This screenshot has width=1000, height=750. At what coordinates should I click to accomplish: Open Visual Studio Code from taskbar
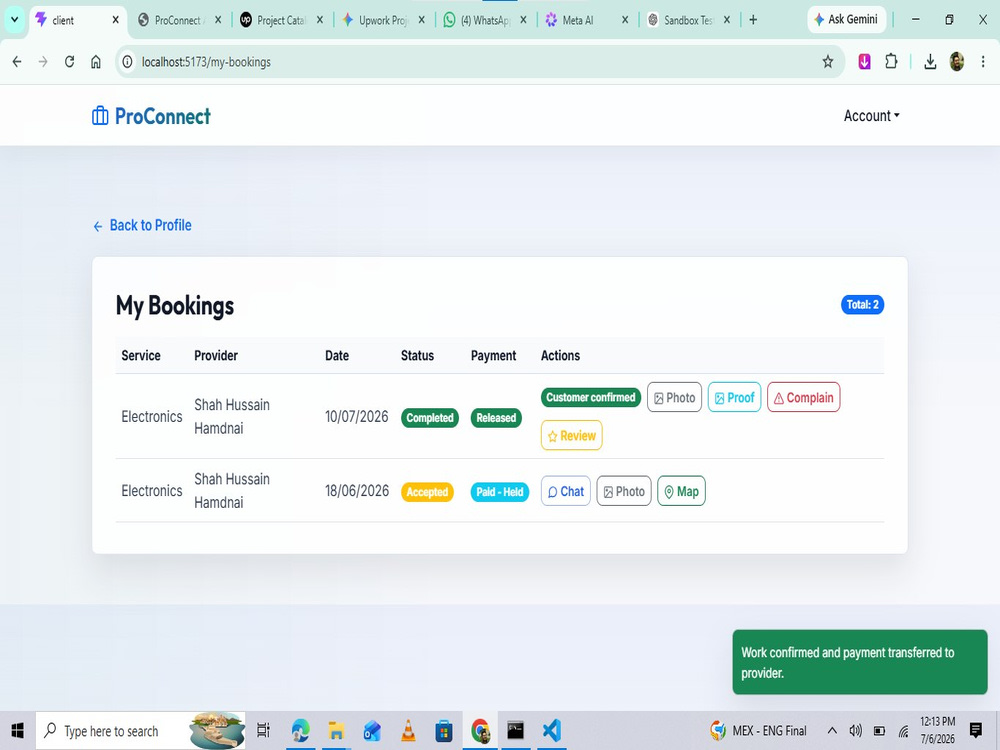pyautogui.click(x=552, y=731)
